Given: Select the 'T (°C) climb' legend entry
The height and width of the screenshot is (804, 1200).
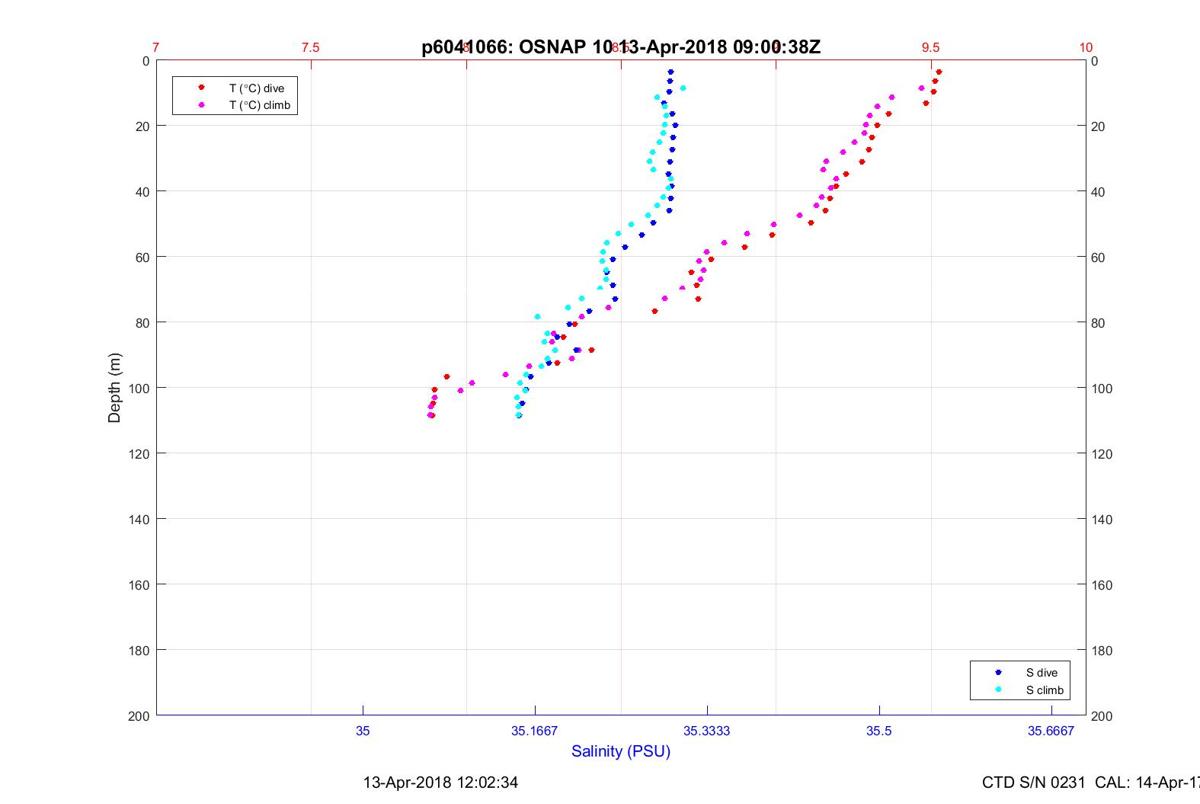Looking at the screenshot, I should point(260,104).
